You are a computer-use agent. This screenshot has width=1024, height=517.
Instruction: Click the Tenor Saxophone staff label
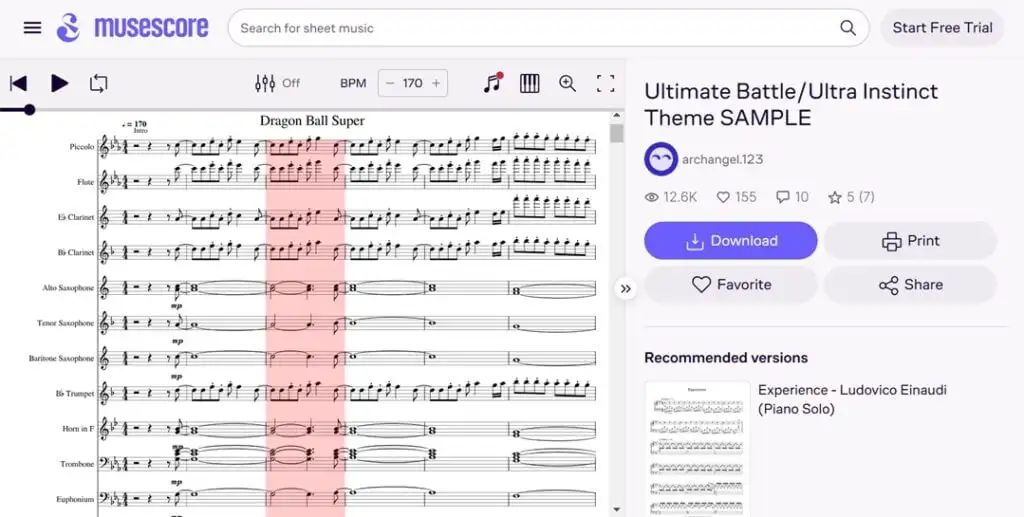[x=66, y=323]
